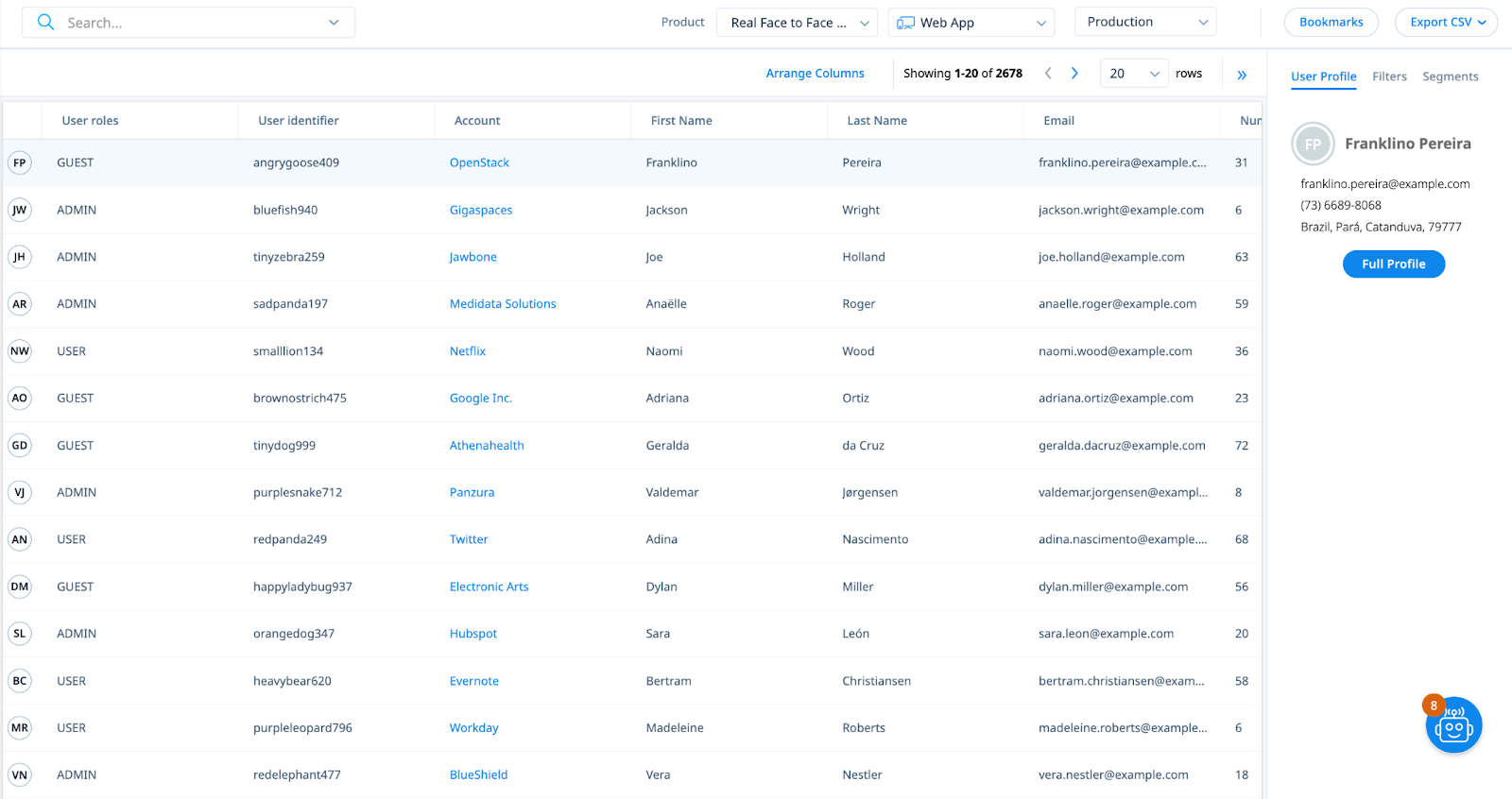Viewport: 1512px width, 799px height.
Task: Click email naomi.wood@example.com
Action: pos(1115,351)
